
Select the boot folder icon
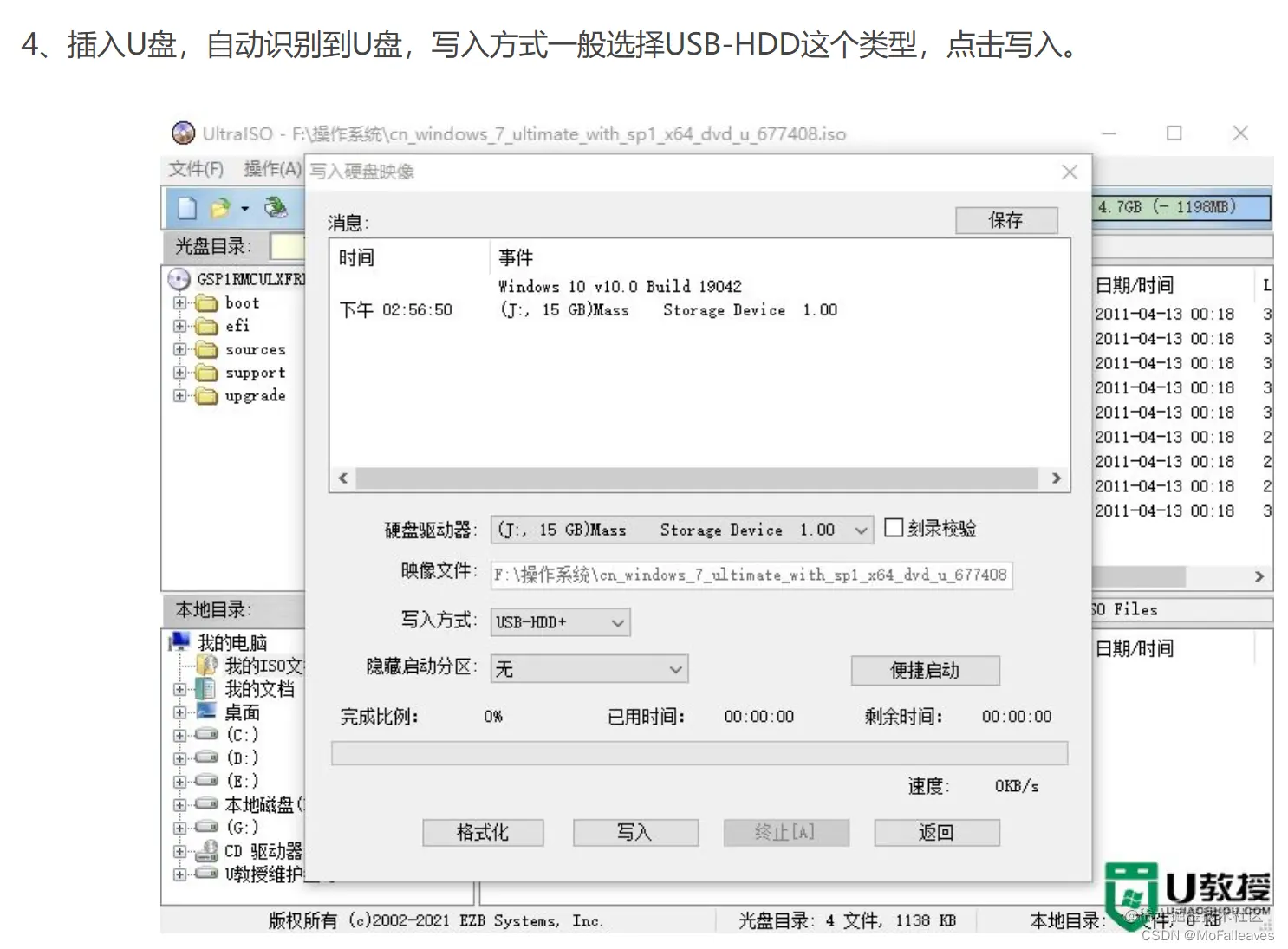[206, 303]
